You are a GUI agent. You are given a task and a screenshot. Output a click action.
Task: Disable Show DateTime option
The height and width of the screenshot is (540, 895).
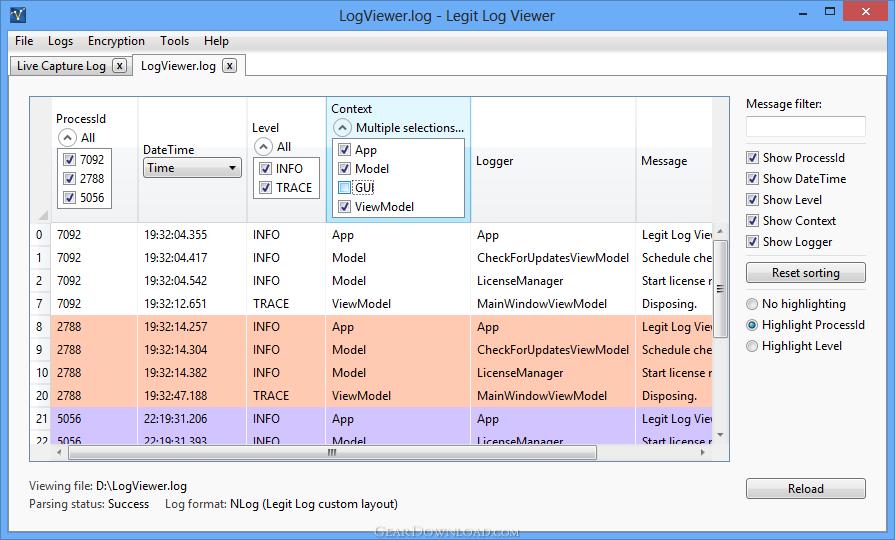click(753, 179)
